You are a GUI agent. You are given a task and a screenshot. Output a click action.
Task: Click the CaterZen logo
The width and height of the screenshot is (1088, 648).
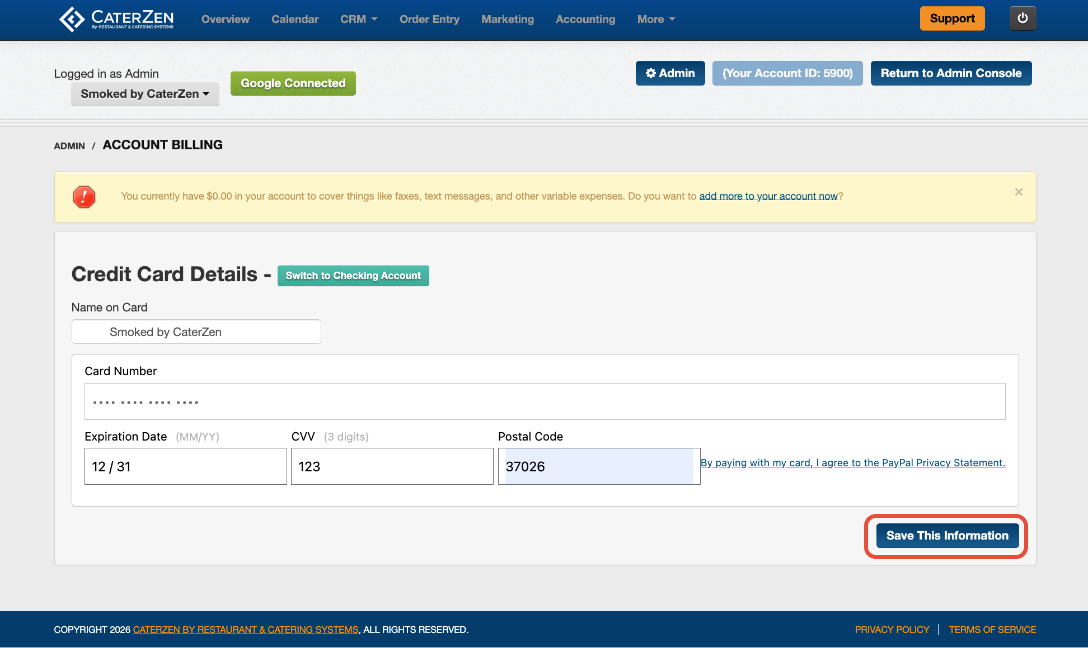(117, 19)
